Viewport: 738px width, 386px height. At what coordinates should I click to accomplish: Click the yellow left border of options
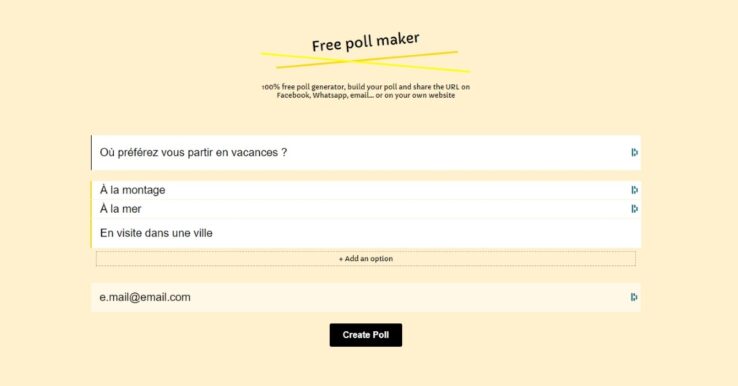point(91,214)
